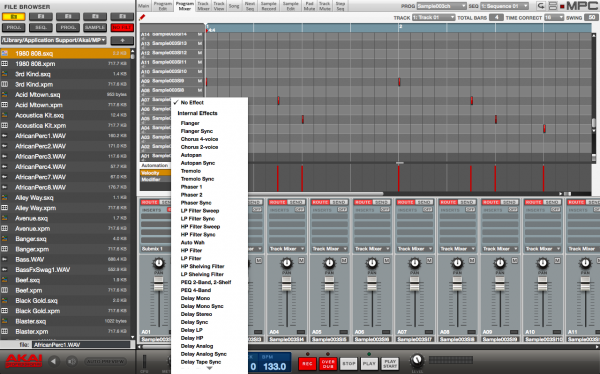
Task: Choose Delay Stereo from effects menu
Action: [196, 314]
